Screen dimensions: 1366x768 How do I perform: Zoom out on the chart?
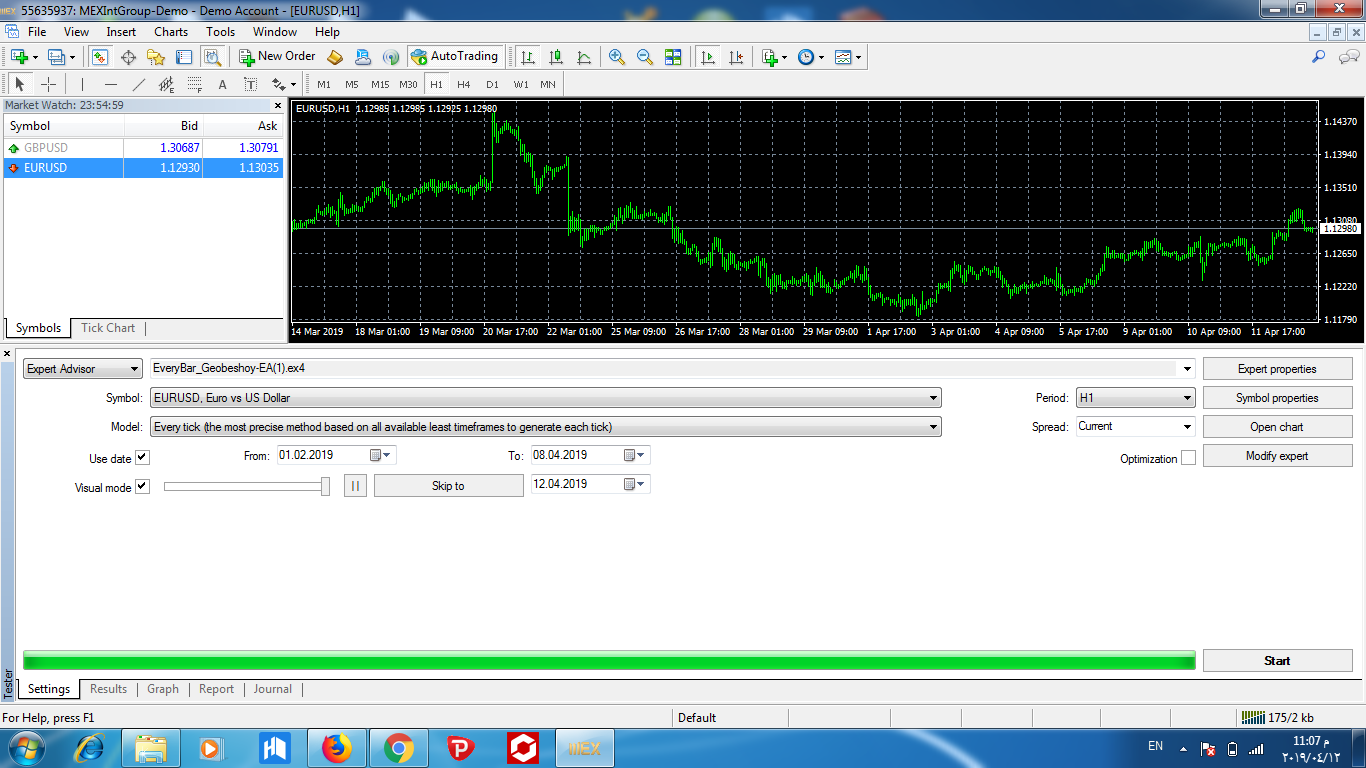coord(645,57)
